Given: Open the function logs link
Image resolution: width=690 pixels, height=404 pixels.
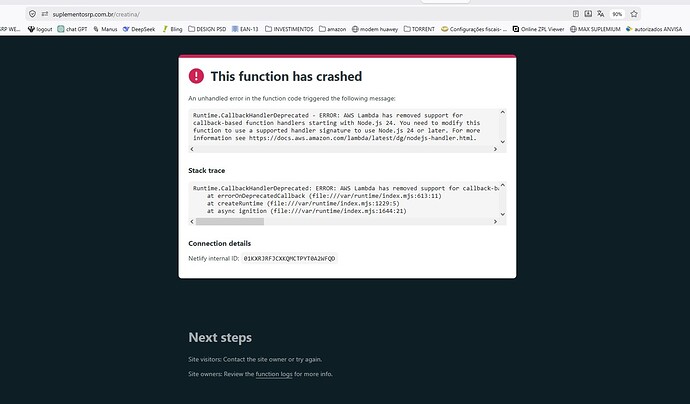Looking at the screenshot, I should click(x=274, y=374).
